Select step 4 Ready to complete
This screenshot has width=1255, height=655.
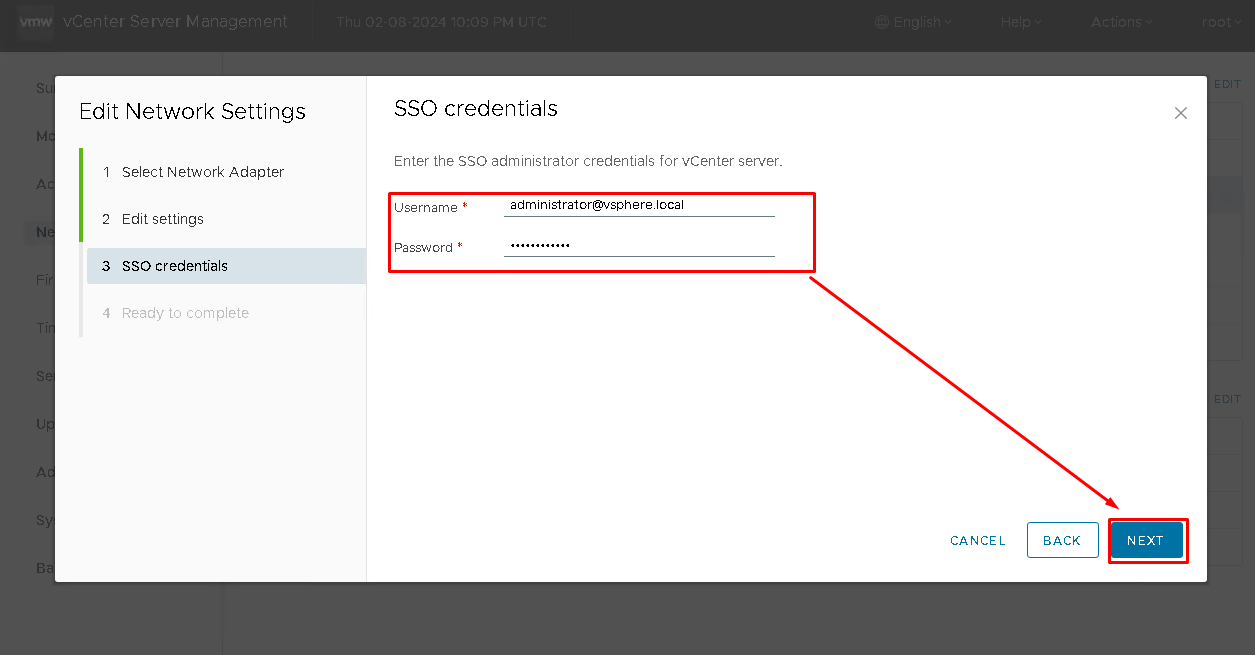pos(226,313)
